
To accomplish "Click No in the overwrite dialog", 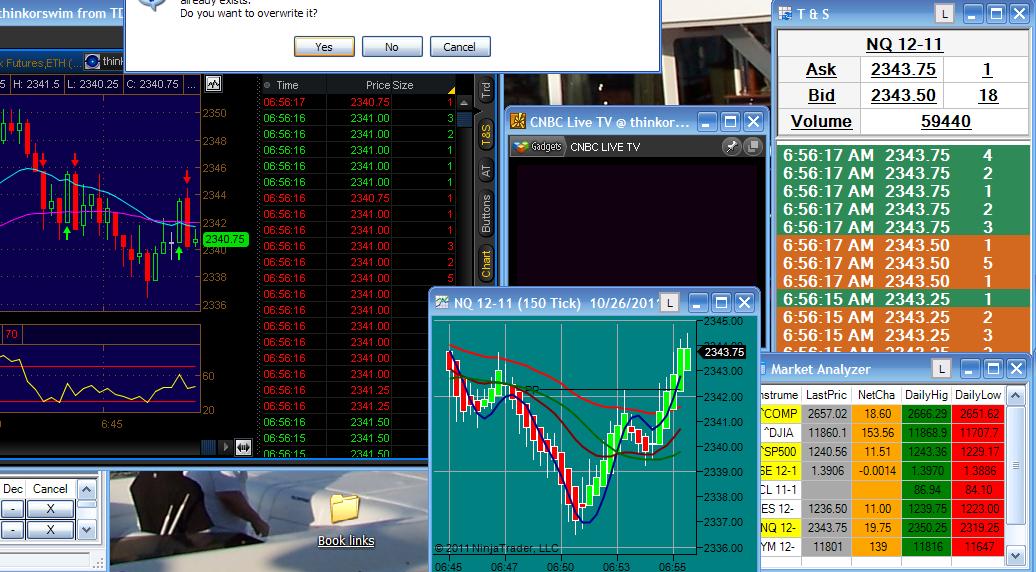I will pos(392,47).
